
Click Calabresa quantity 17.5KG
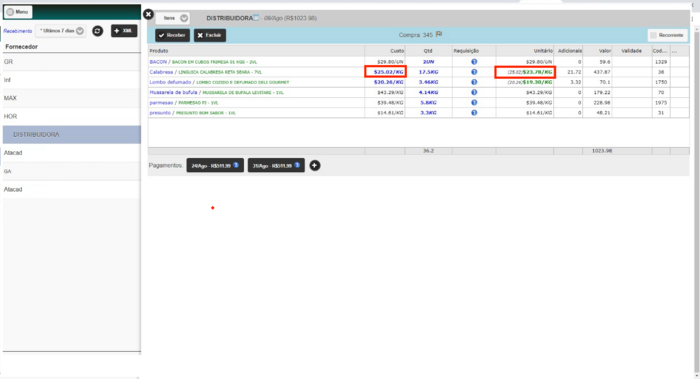click(429, 72)
